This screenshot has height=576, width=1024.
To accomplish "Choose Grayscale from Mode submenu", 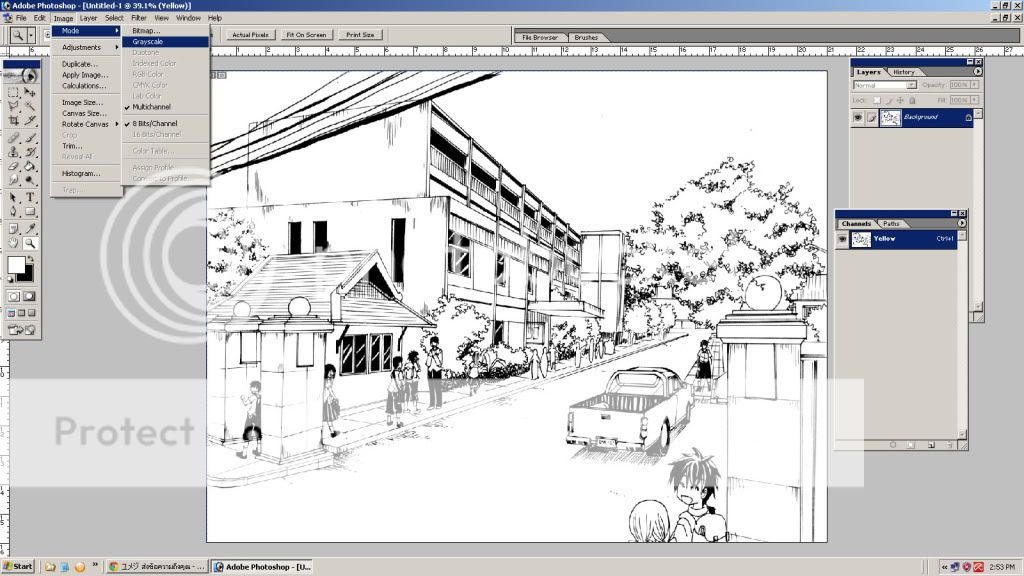I will coord(166,42).
